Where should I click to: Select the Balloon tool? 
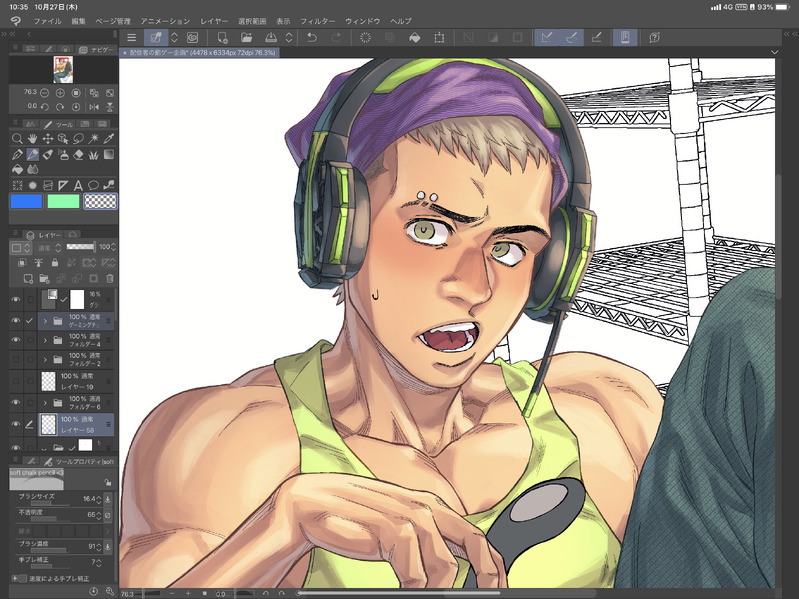pos(93,185)
